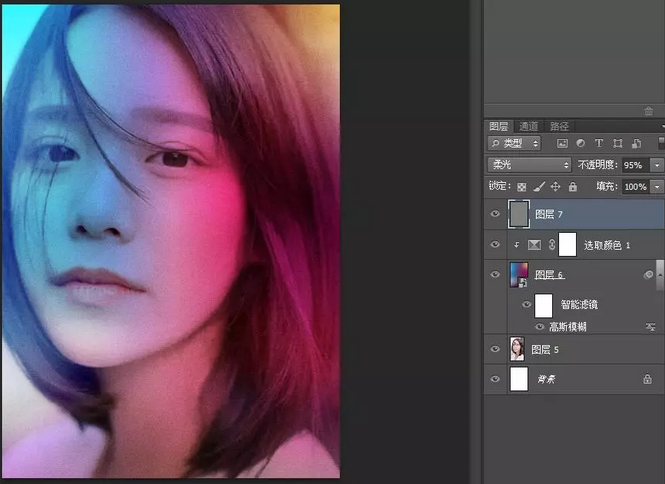Screen dimensions: 665x484
Task: Click the lock all padlock icon
Action: pos(572,187)
